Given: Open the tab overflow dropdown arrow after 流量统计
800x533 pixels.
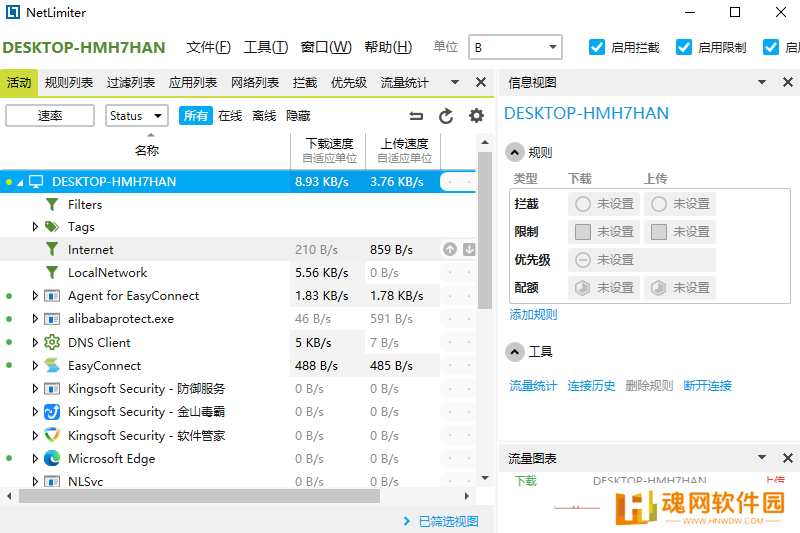Looking at the screenshot, I should click(x=455, y=82).
